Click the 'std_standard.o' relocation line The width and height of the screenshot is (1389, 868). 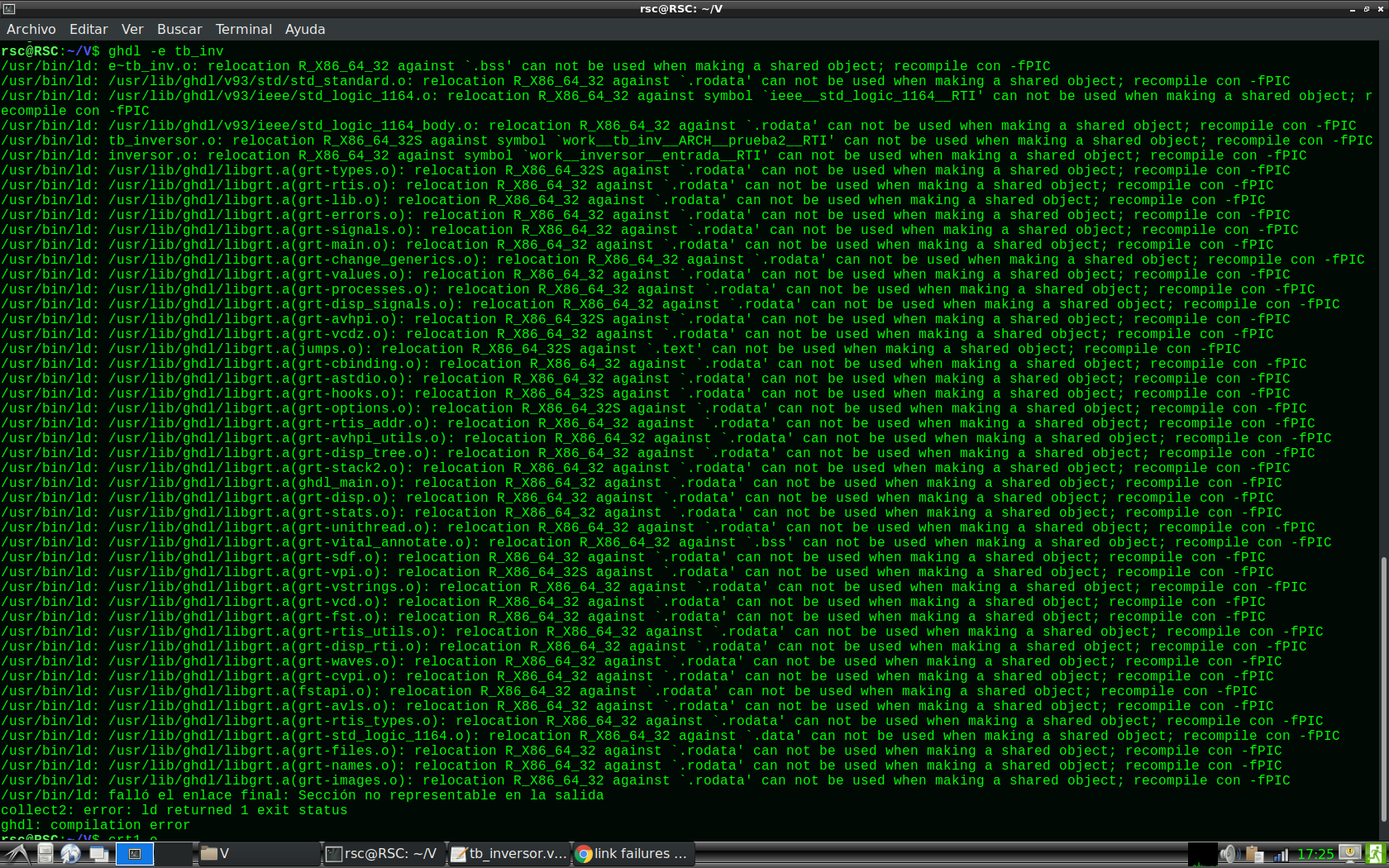tap(646, 81)
